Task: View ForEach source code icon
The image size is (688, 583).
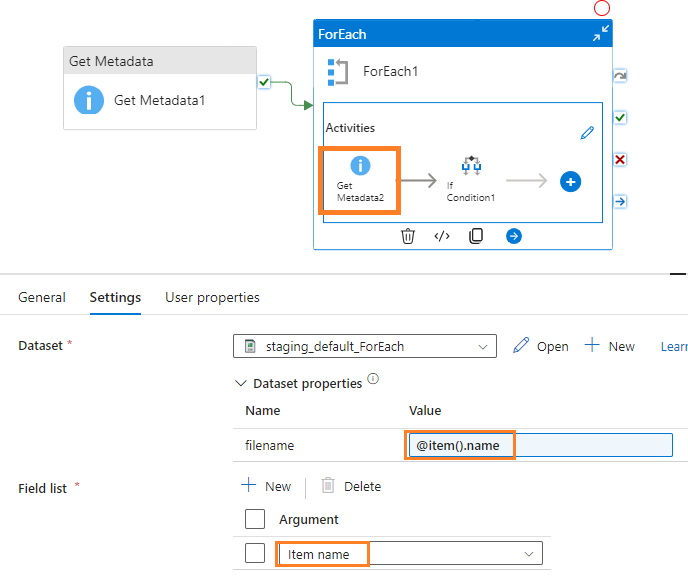Action: tap(442, 236)
